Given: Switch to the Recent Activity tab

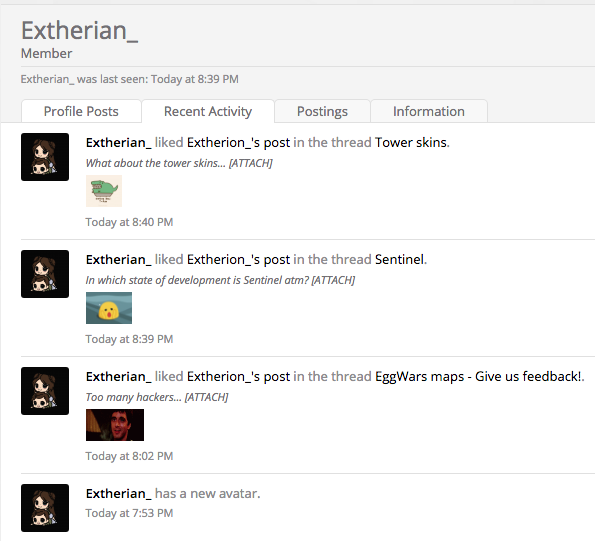Looking at the screenshot, I should point(208,111).
